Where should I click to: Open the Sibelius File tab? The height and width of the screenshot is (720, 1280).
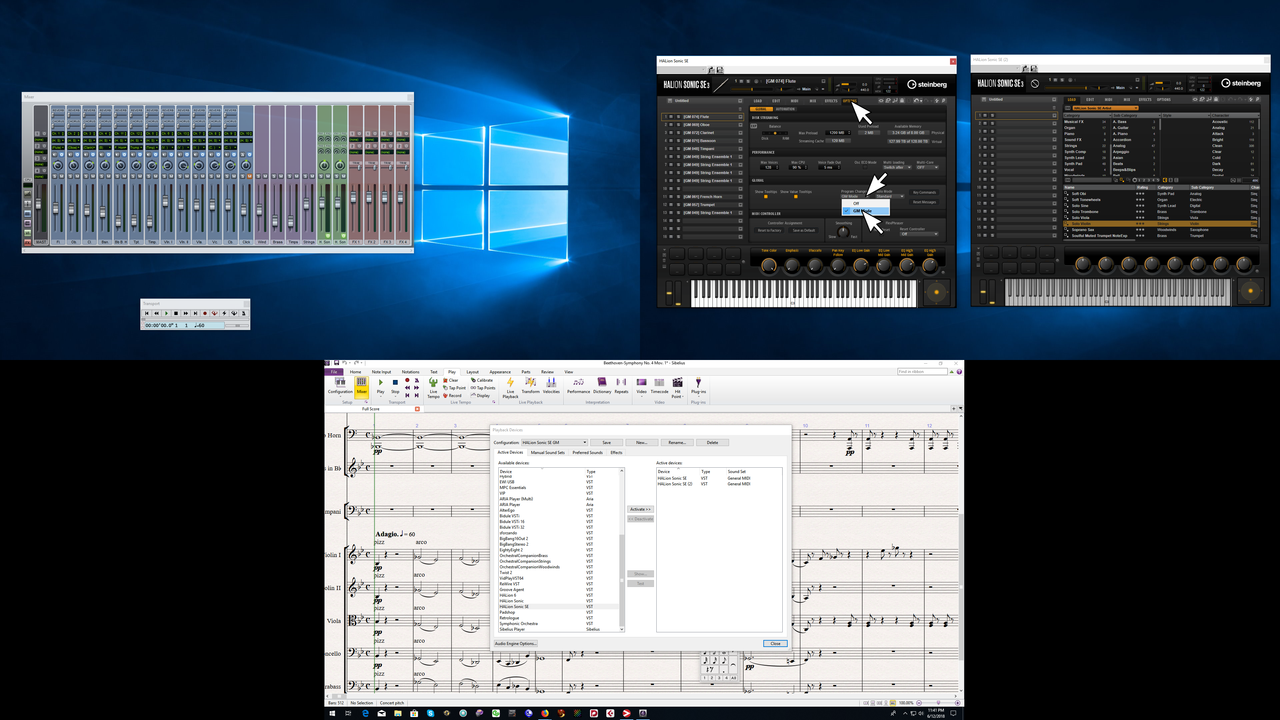point(334,371)
